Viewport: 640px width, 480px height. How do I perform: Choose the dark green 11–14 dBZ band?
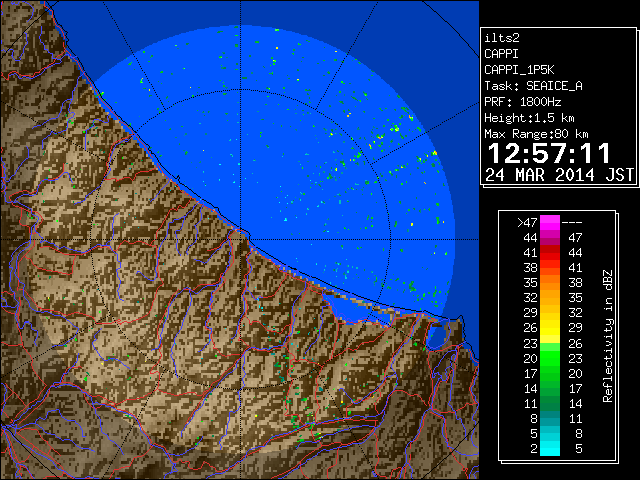[x=550, y=403]
